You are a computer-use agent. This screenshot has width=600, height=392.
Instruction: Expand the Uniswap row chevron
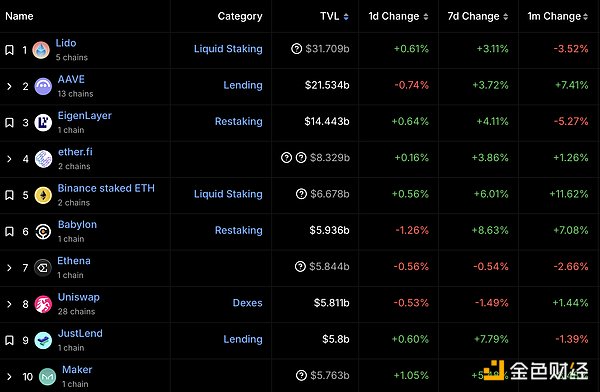point(9,304)
